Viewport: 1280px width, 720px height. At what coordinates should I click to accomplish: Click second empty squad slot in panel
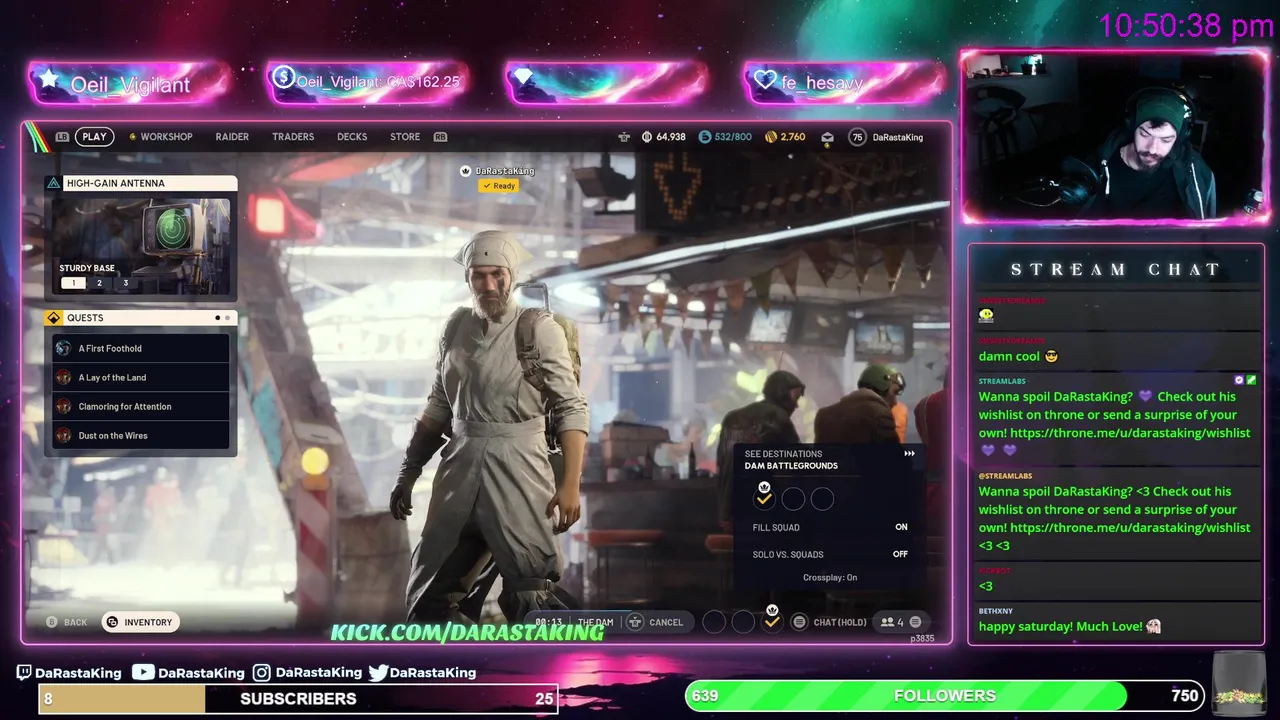click(x=793, y=498)
